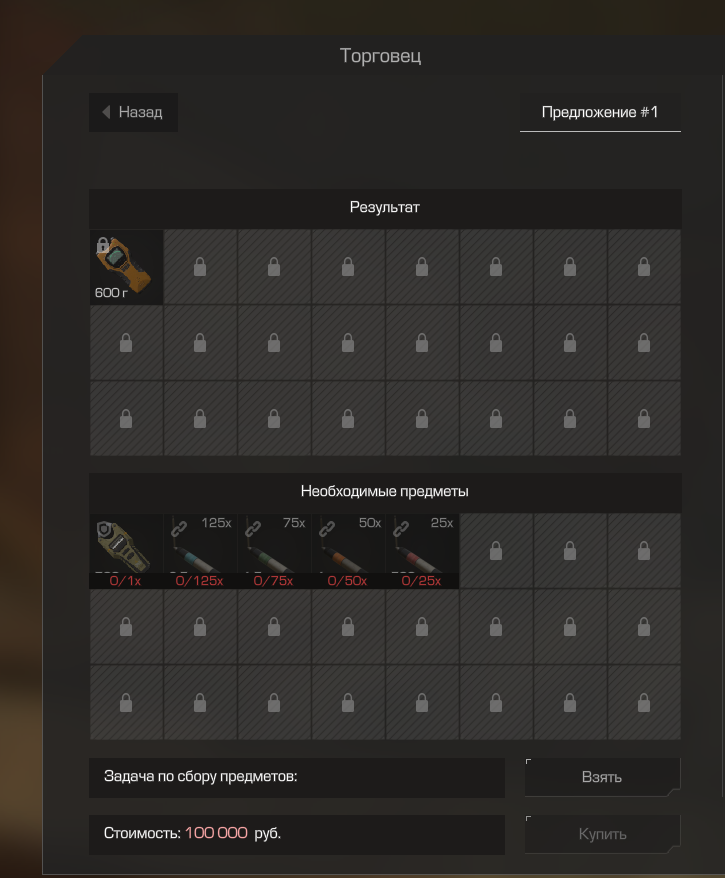Click the Задача по сбору предметов field

click(297, 777)
